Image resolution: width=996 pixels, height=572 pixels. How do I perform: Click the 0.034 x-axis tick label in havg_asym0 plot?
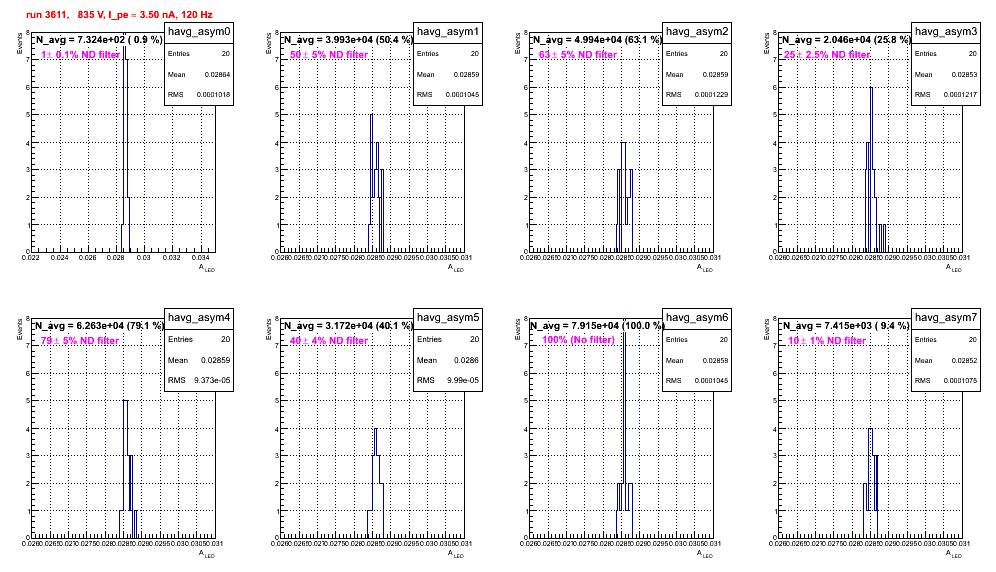(x=201, y=257)
